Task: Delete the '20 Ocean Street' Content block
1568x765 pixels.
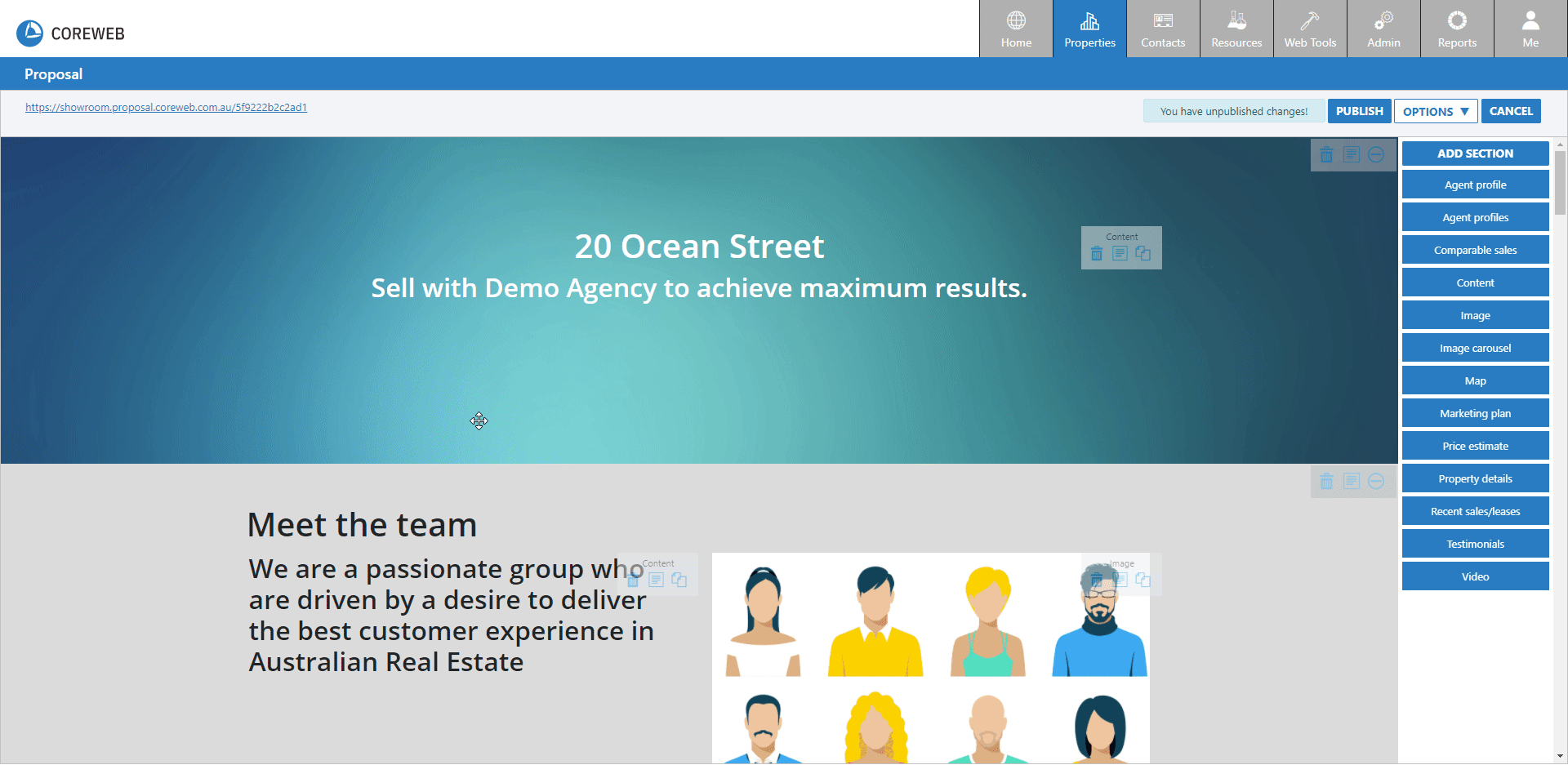Action: tap(1097, 254)
